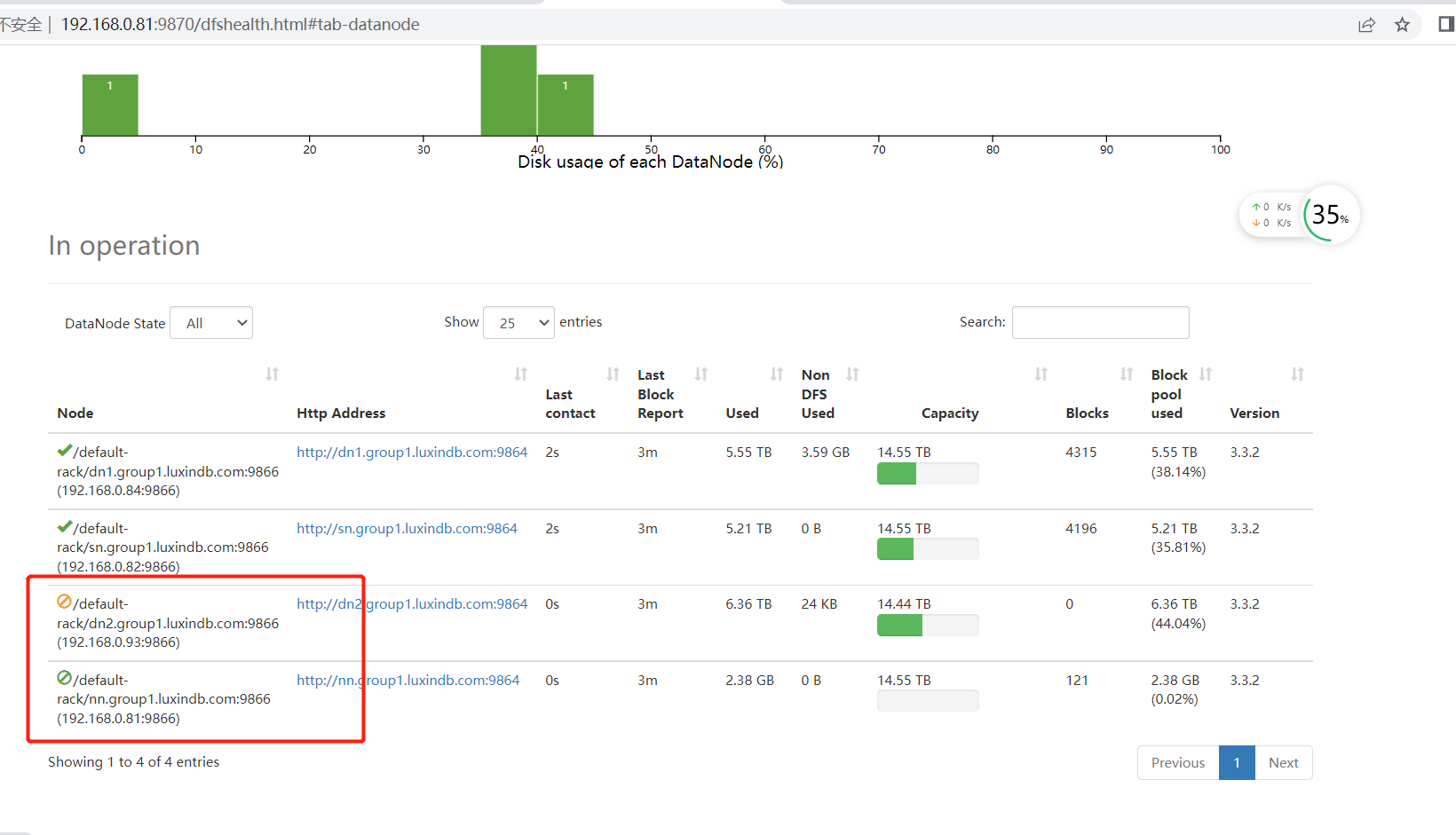Click the Next pagination button
1456x835 pixels.
point(1284,763)
